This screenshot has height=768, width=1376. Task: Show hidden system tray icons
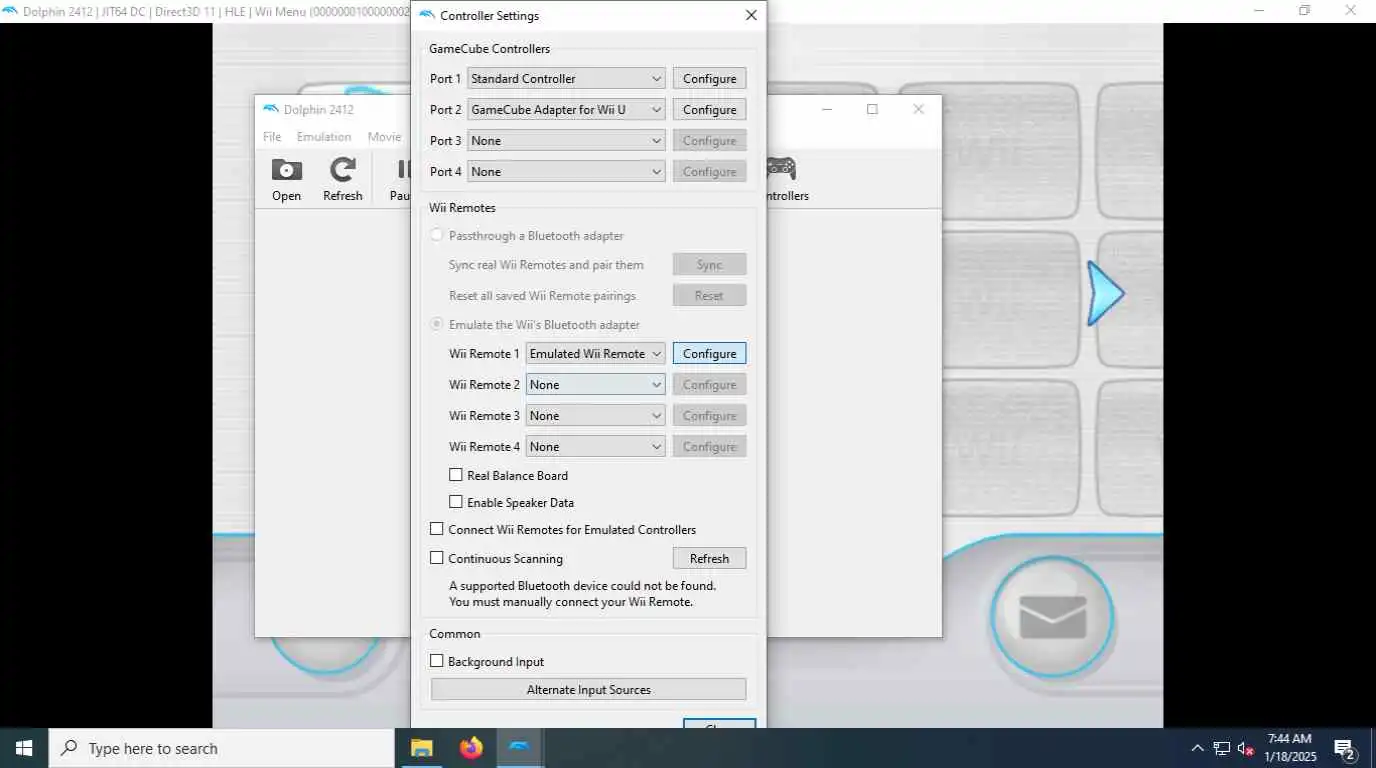[x=1197, y=748]
